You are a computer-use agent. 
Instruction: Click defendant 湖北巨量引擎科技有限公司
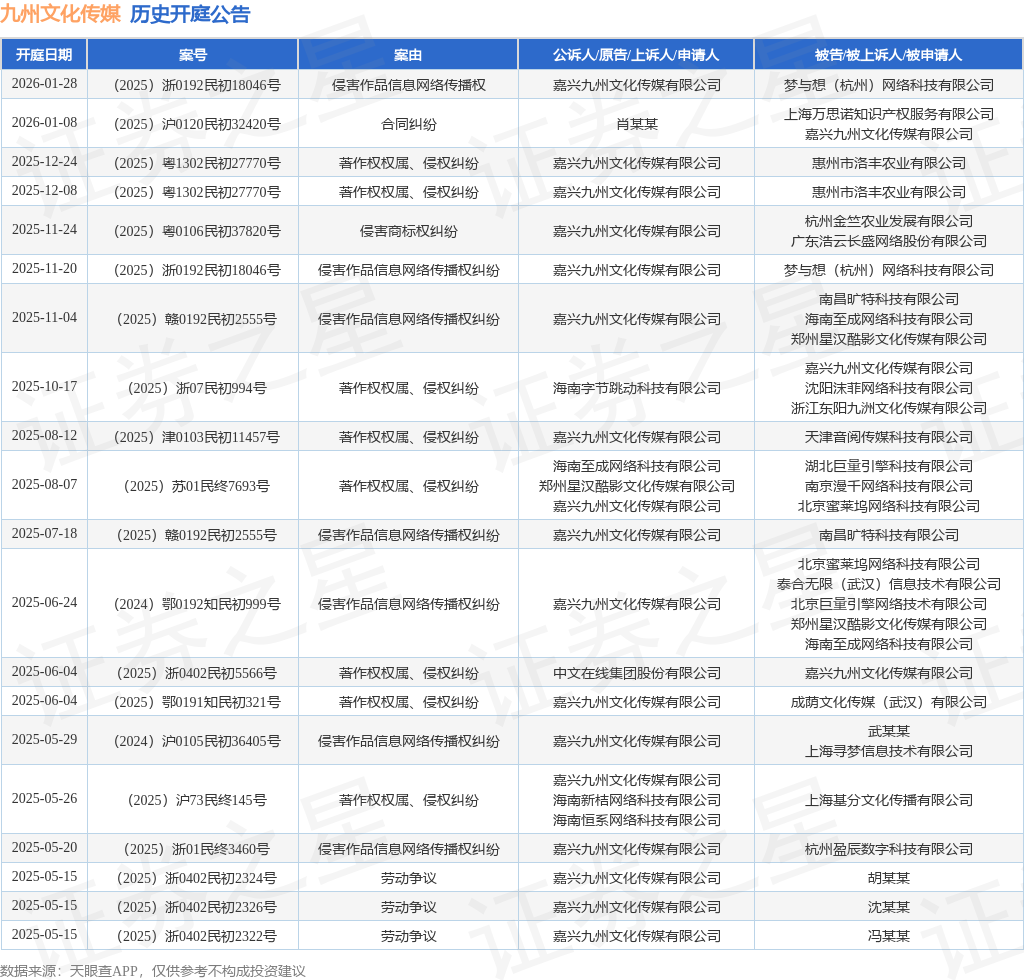coord(889,466)
